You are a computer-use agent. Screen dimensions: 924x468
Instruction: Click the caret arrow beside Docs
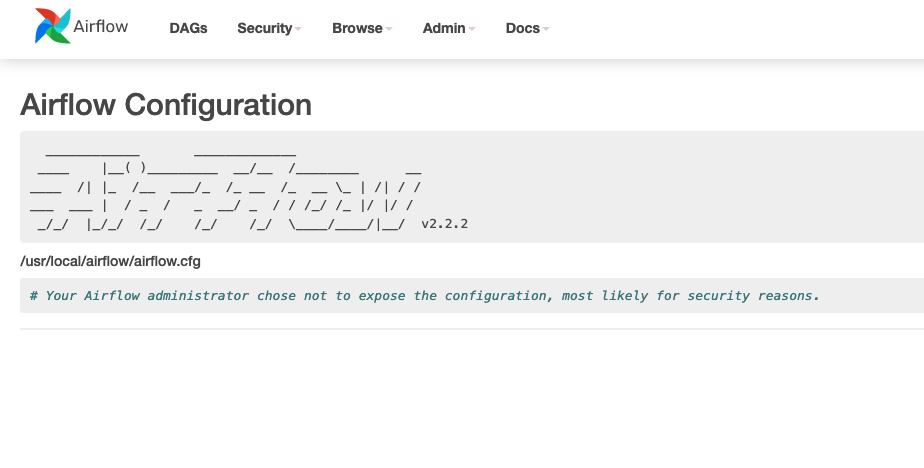[545, 29]
